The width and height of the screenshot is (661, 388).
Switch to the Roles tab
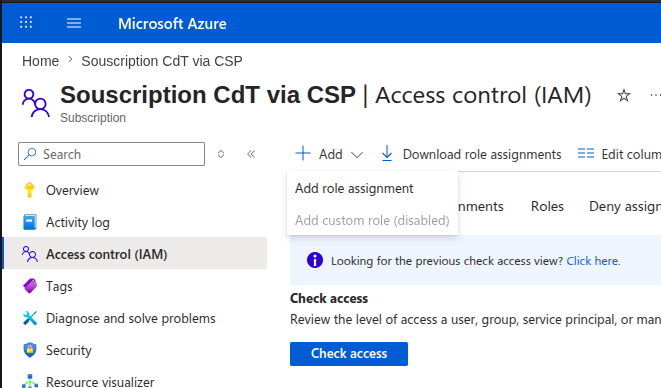point(547,206)
